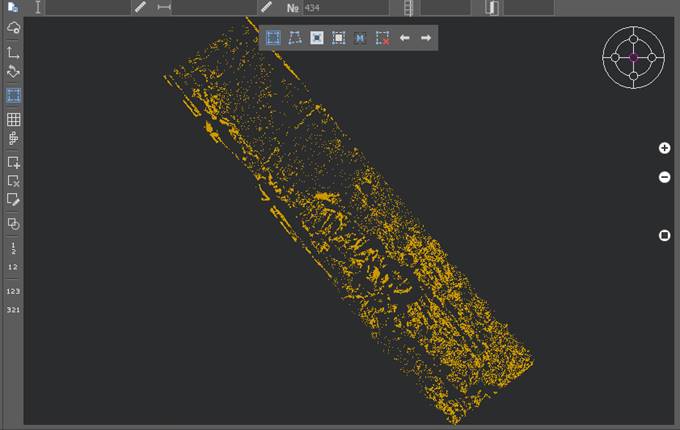
Task: Click the center of the navigation compass
Action: [x=634, y=57]
